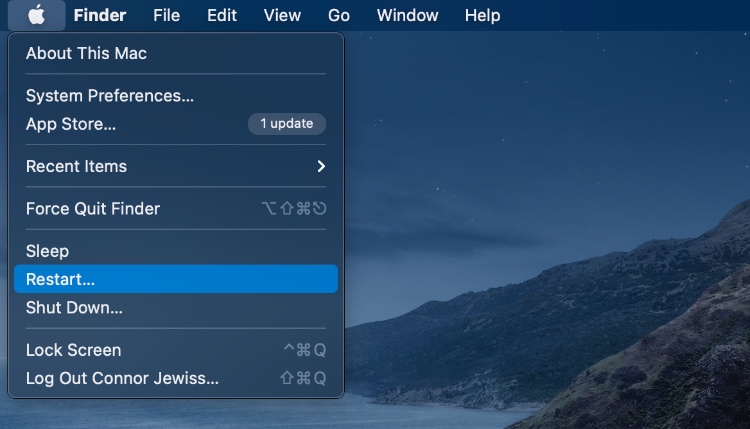Put the Mac to Sleep
This screenshot has height=429, width=750.
[x=176, y=251]
